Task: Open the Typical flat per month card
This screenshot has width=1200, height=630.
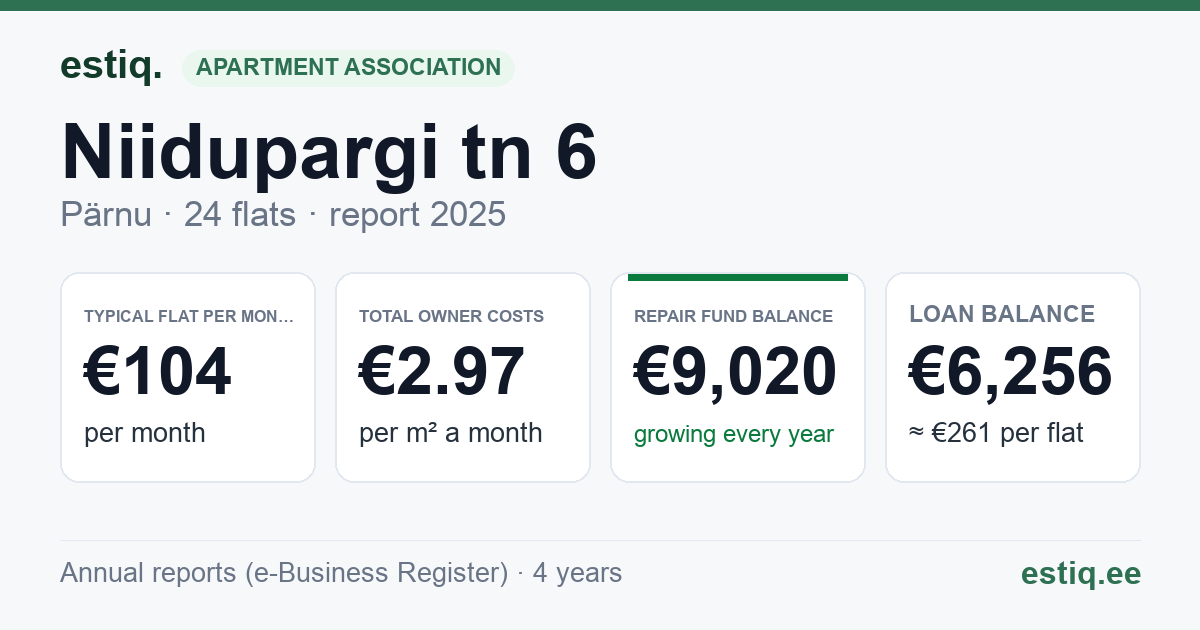Action: (188, 377)
